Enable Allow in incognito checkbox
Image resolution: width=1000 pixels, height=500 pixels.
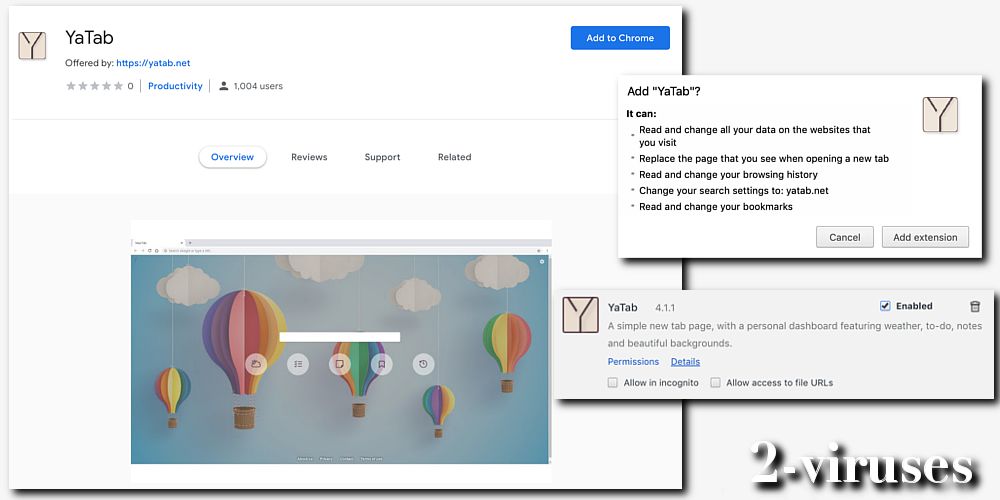tap(613, 383)
